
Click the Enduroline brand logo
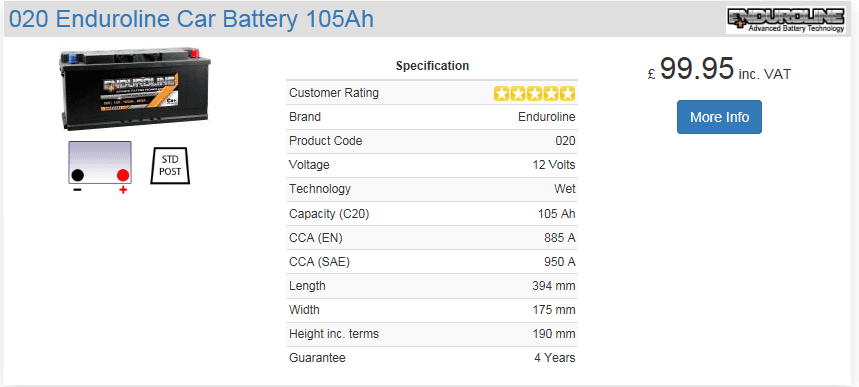point(786,20)
